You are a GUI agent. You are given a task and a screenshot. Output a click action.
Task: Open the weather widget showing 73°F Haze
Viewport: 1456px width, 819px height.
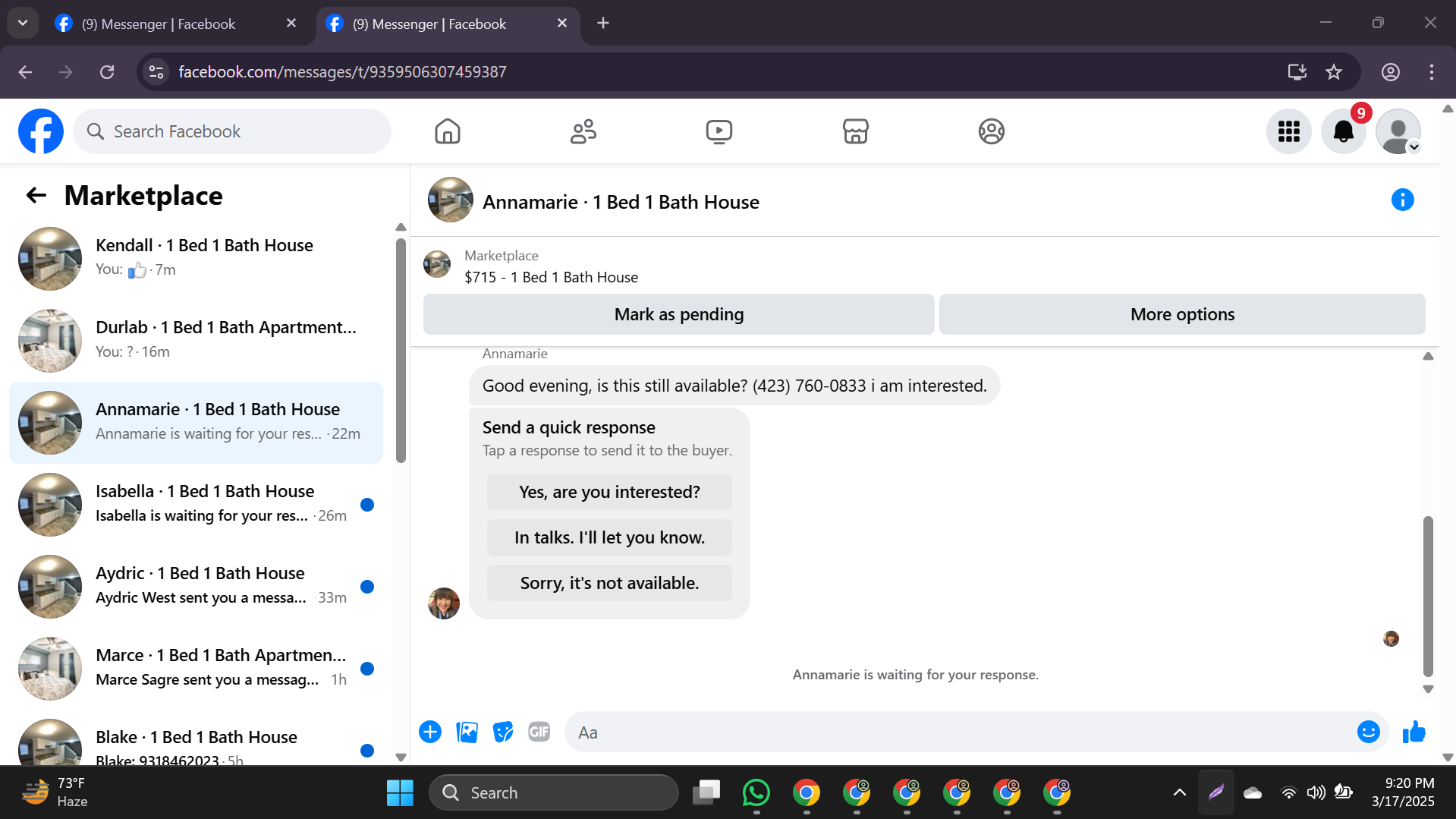click(x=55, y=792)
